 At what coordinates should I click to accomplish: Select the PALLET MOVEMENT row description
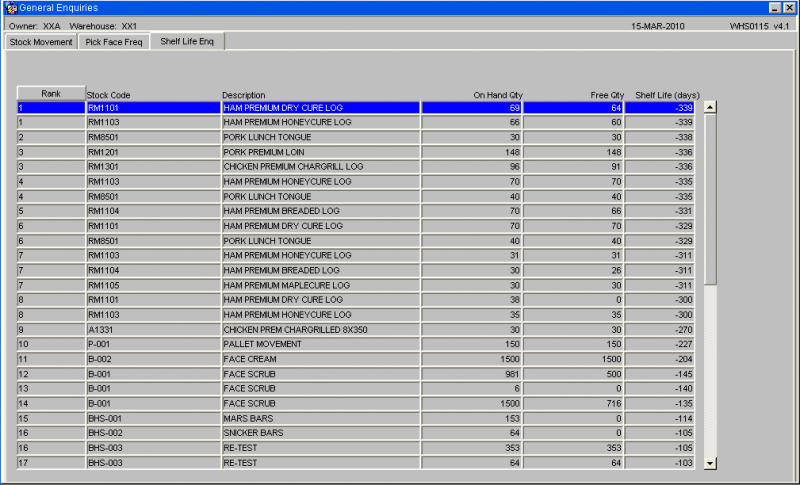pos(321,344)
